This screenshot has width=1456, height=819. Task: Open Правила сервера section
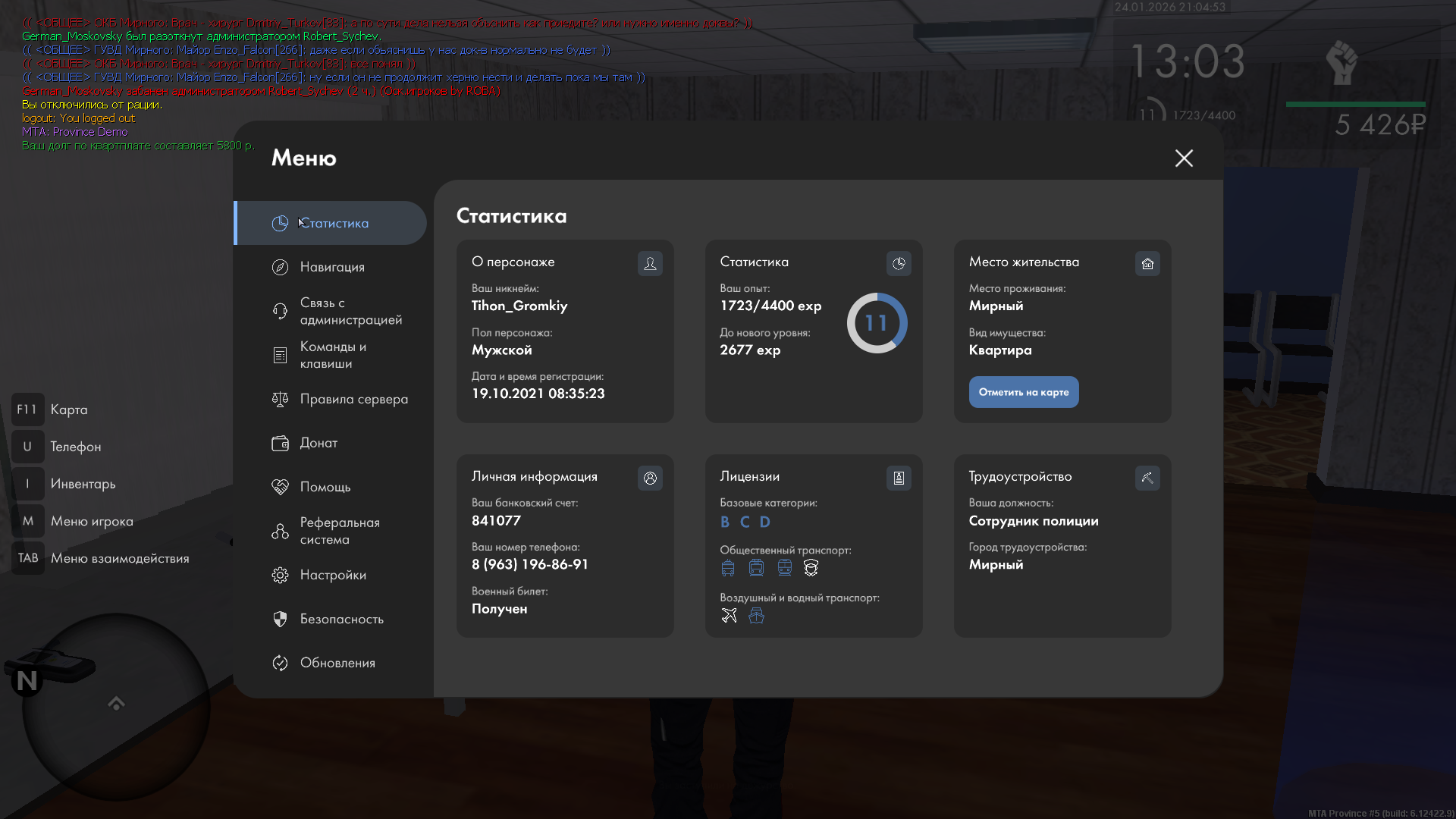point(353,399)
